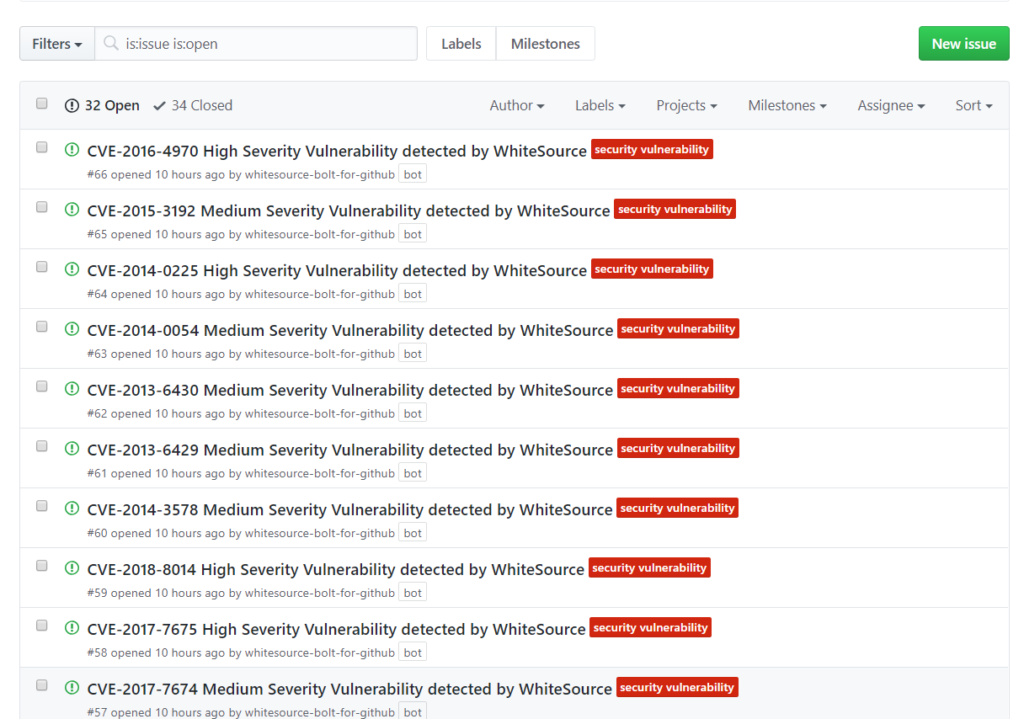This screenshot has width=1024, height=719.
Task: Click the search magnifier icon in filter bar
Action: click(x=110, y=43)
